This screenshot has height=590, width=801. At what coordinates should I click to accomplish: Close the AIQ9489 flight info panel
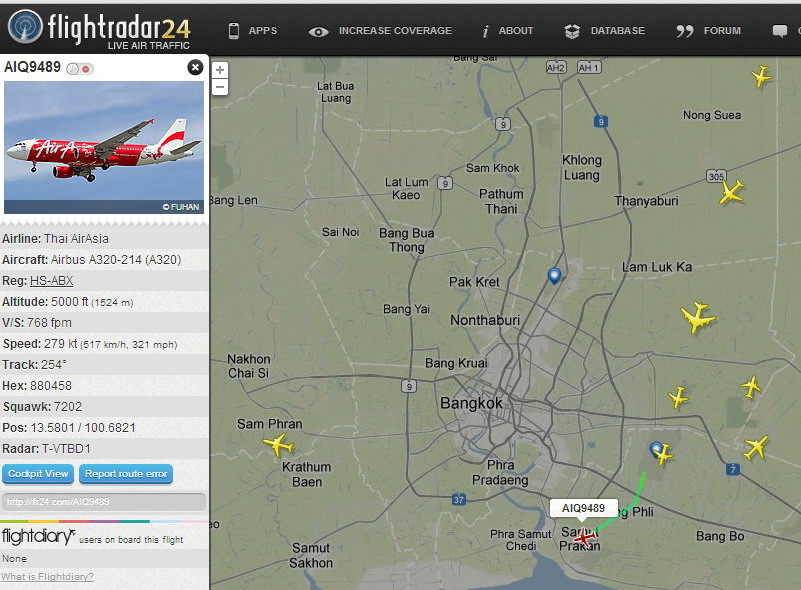195,67
